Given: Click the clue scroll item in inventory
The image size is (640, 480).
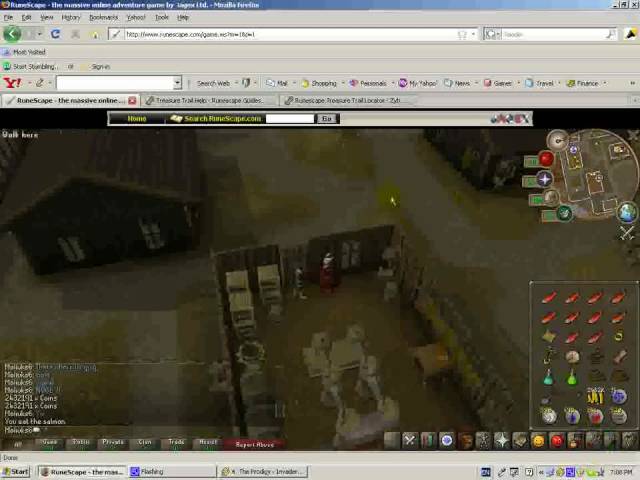Looking at the screenshot, I should [549, 337].
